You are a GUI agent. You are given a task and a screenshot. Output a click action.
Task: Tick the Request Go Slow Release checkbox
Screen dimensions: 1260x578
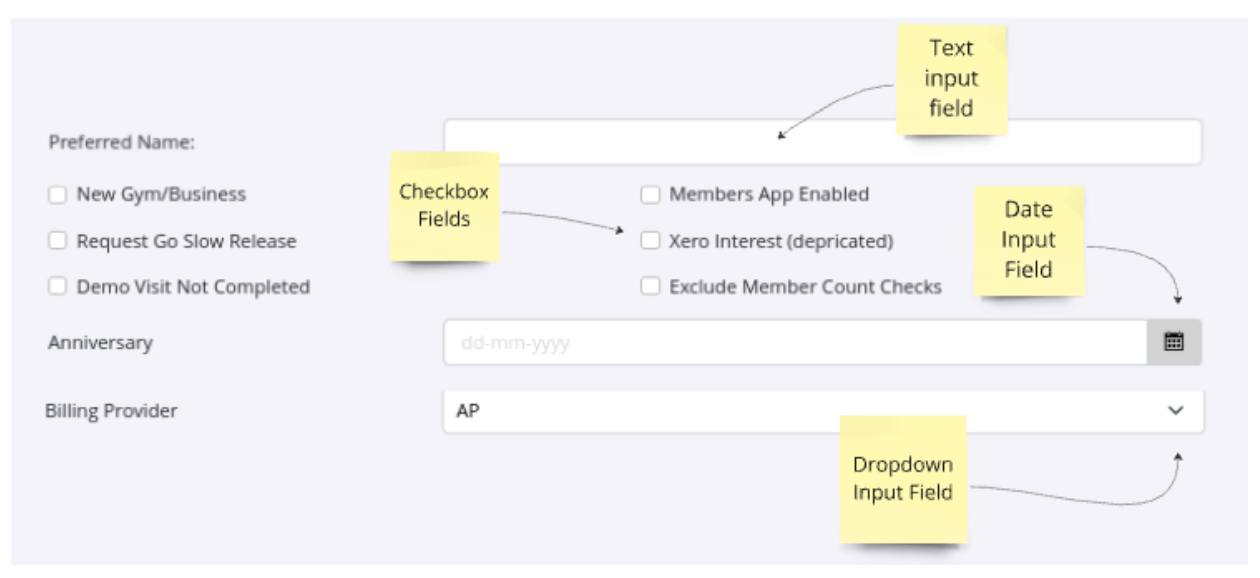click(x=58, y=241)
